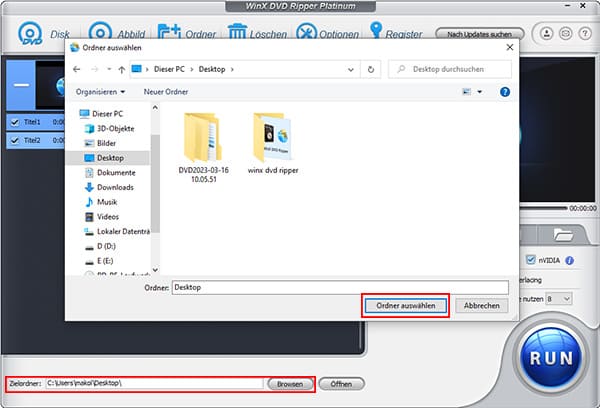Click Ordner auswählen button
The width and height of the screenshot is (600, 408).
pyautogui.click(x=406, y=306)
